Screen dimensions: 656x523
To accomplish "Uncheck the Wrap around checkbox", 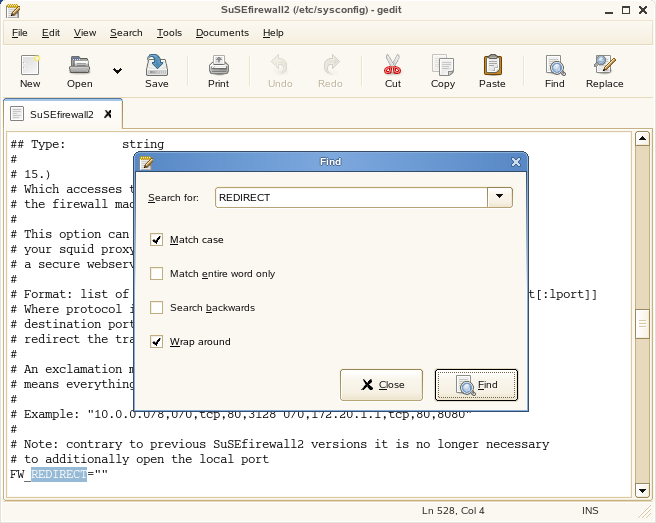I will pyautogui.click(x=156, y=341).
